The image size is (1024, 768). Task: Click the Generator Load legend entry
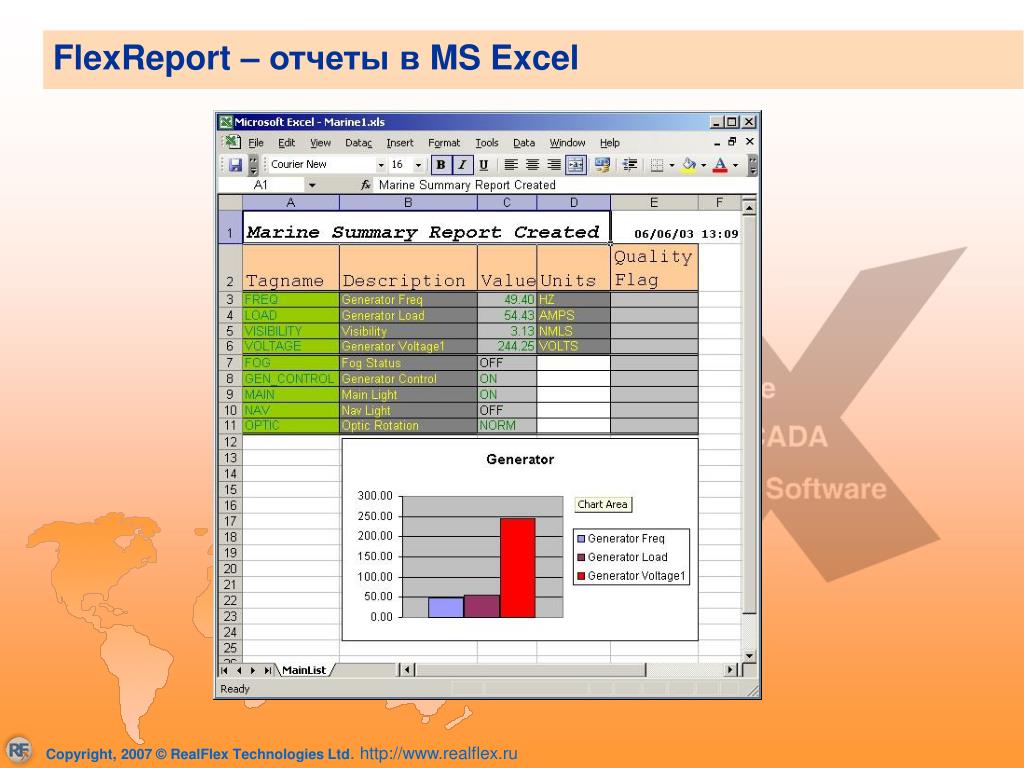pyautogui.click(x=622, y=557)
